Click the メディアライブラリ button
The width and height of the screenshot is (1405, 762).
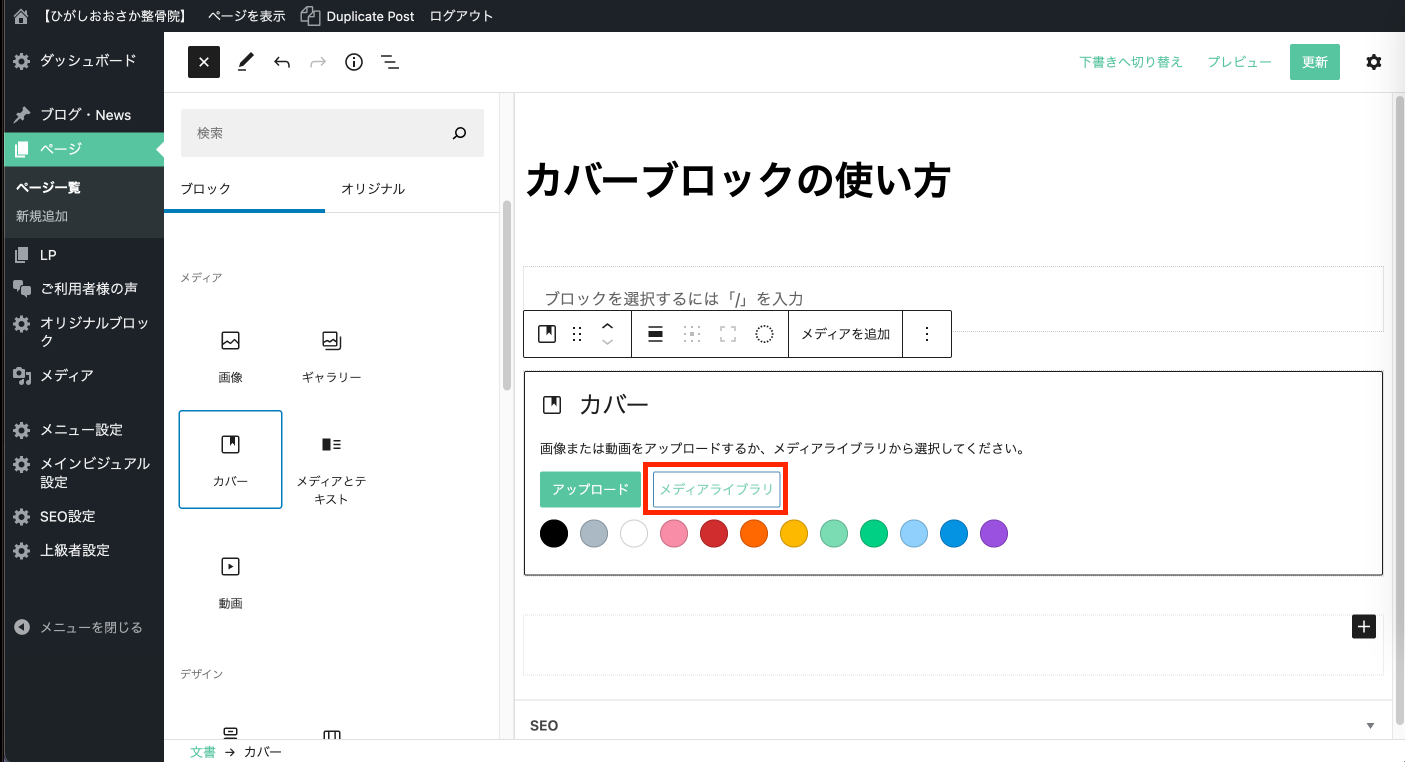[716, 489]
